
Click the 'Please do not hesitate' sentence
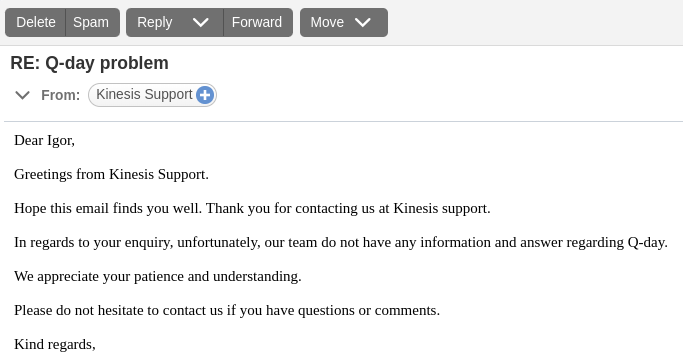(x=227, y=310)
